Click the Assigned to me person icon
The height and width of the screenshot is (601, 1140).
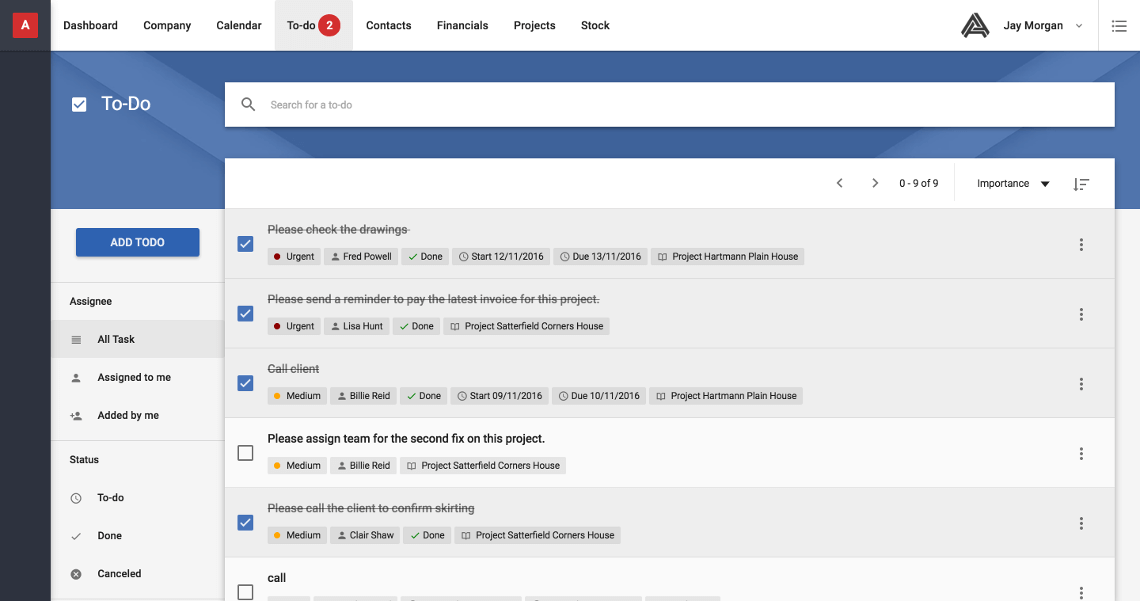click(76, 378)
